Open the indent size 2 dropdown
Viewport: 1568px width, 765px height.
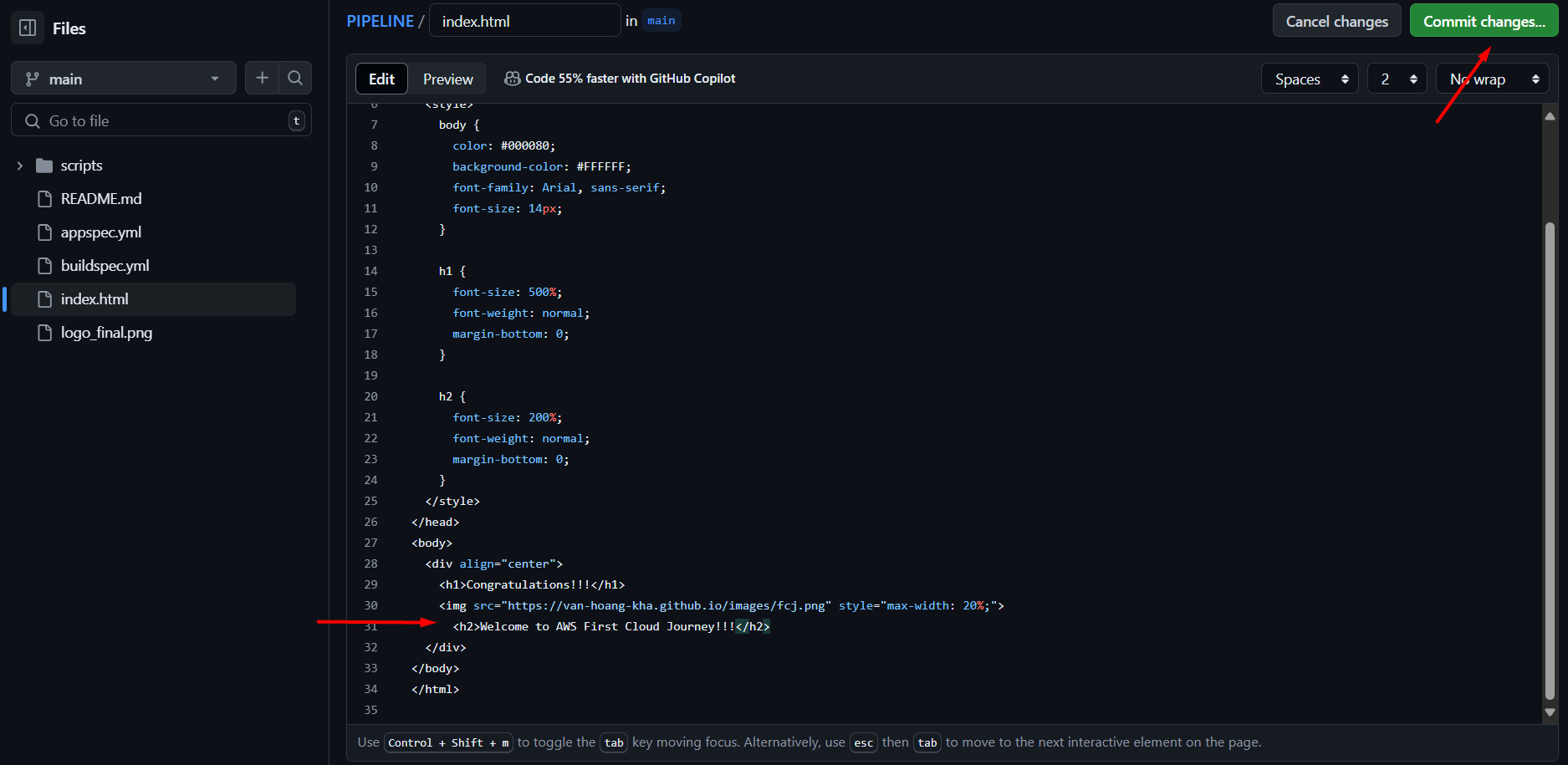tap(1397, 79)
